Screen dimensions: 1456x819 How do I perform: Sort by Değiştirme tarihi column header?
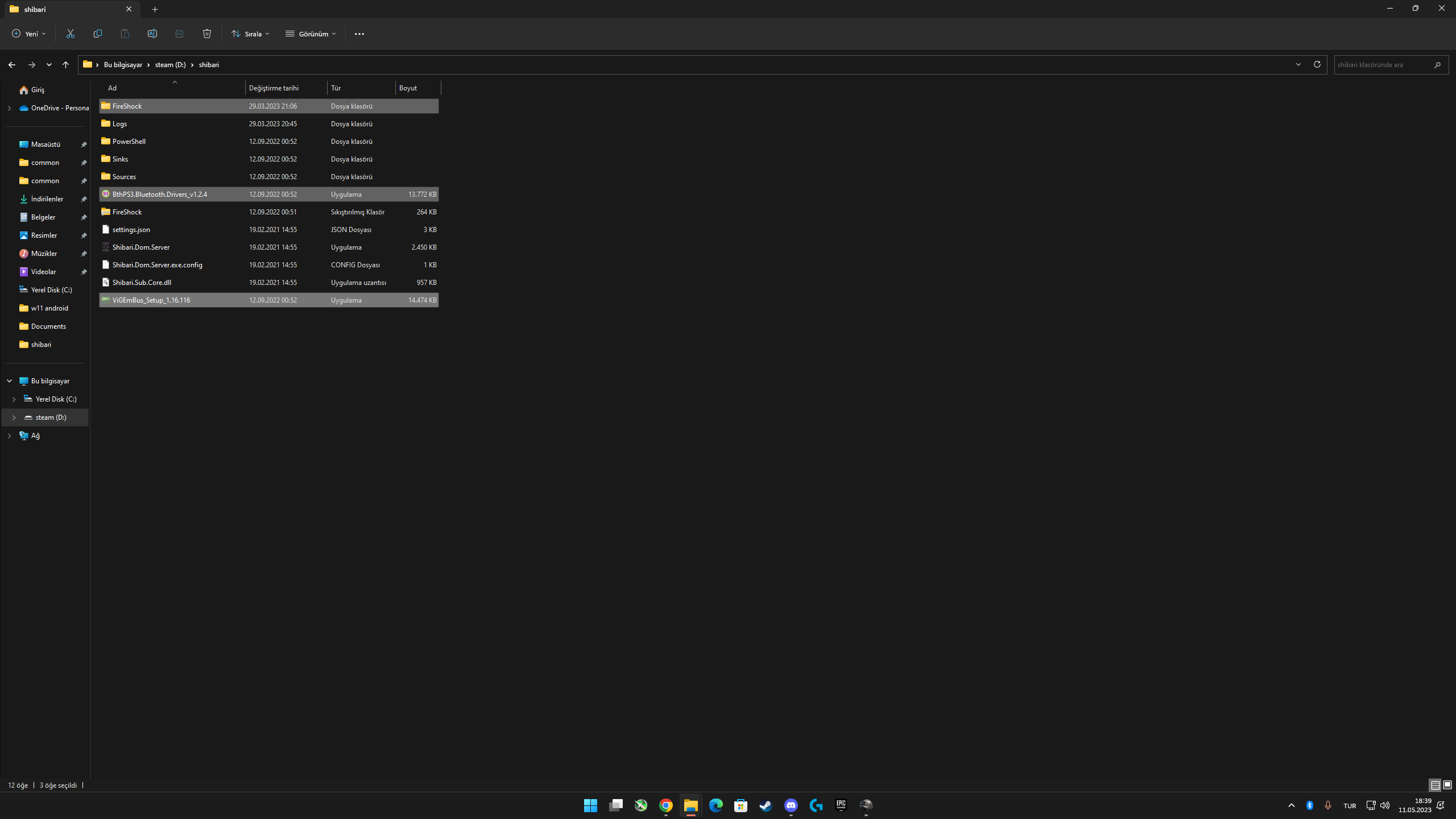[274, 88]
